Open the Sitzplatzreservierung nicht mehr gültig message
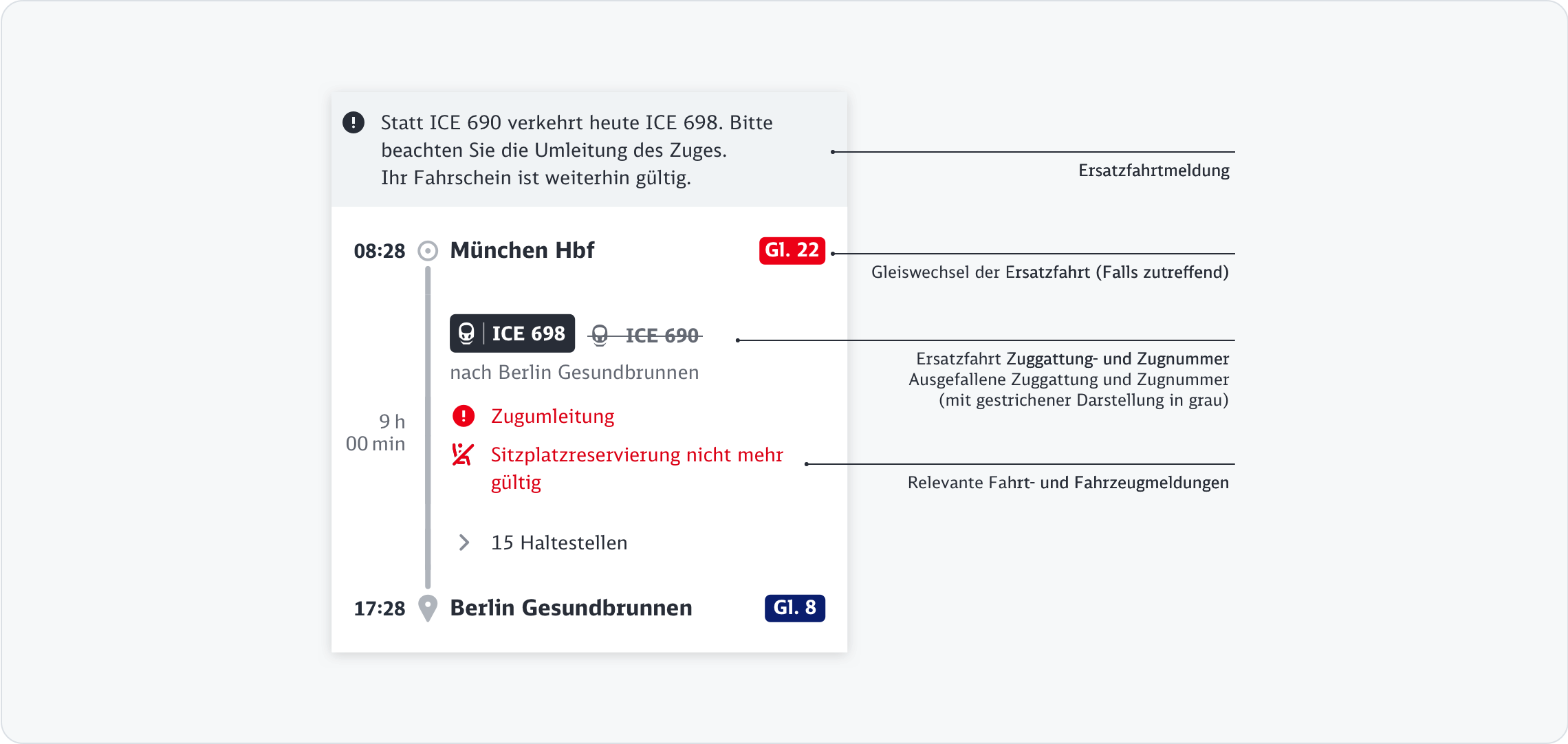The image size is (1568, 744). click(636, 468)
